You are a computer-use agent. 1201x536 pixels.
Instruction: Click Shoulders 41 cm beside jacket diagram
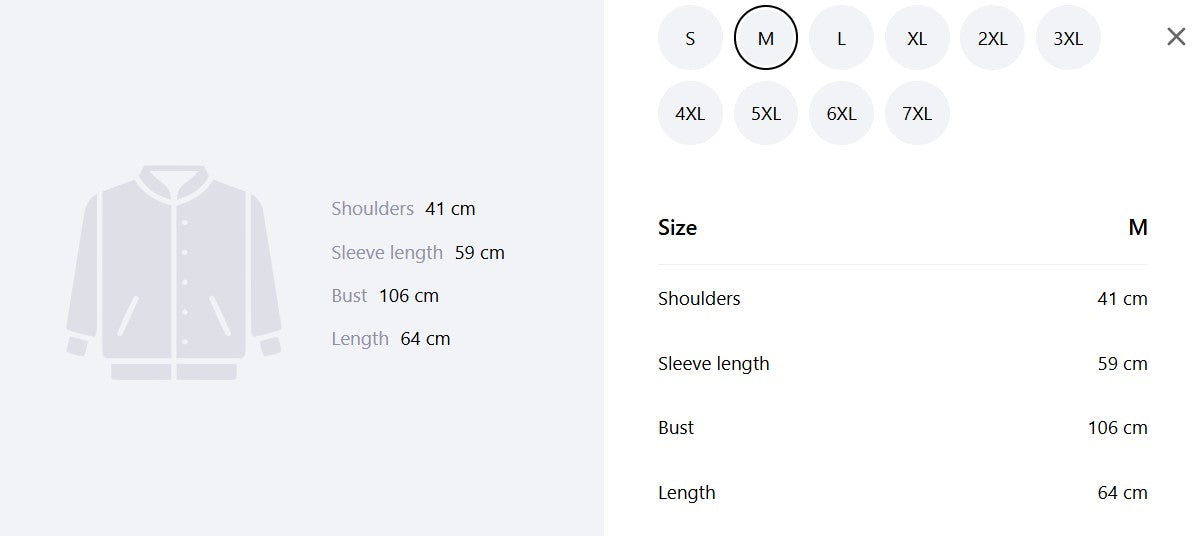[x=403, y=209]
